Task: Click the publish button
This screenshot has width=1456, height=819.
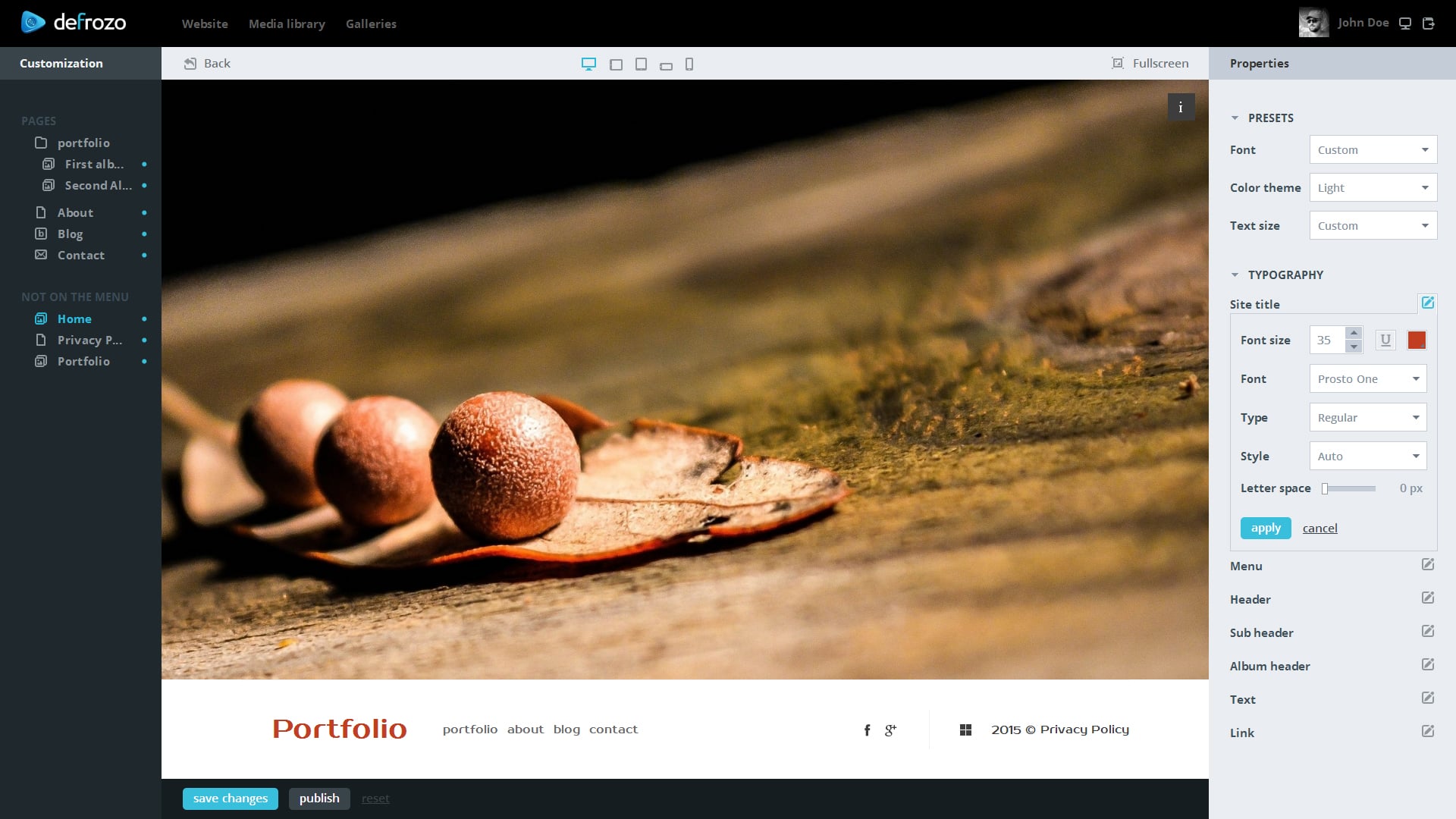Action: tap(319, 799)
